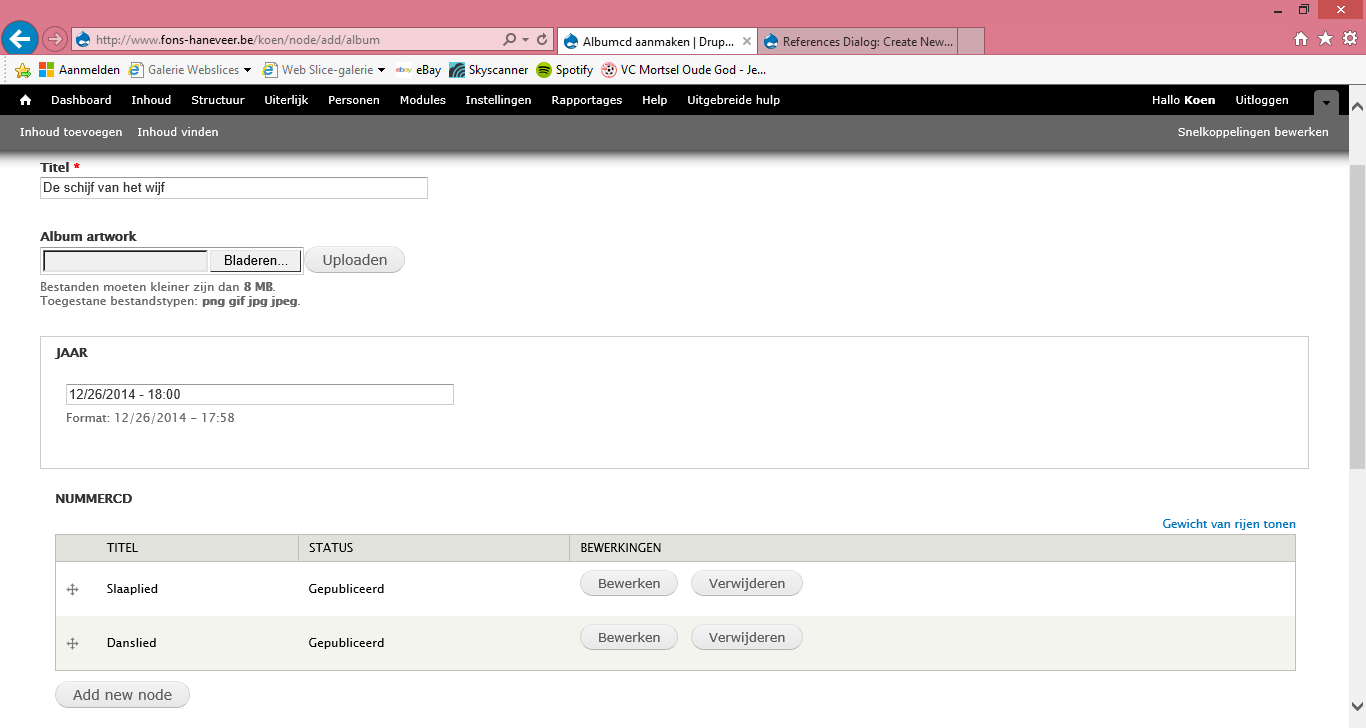Open the Aanmelden bookmark
1366x728 pixels.
[79, 70]
